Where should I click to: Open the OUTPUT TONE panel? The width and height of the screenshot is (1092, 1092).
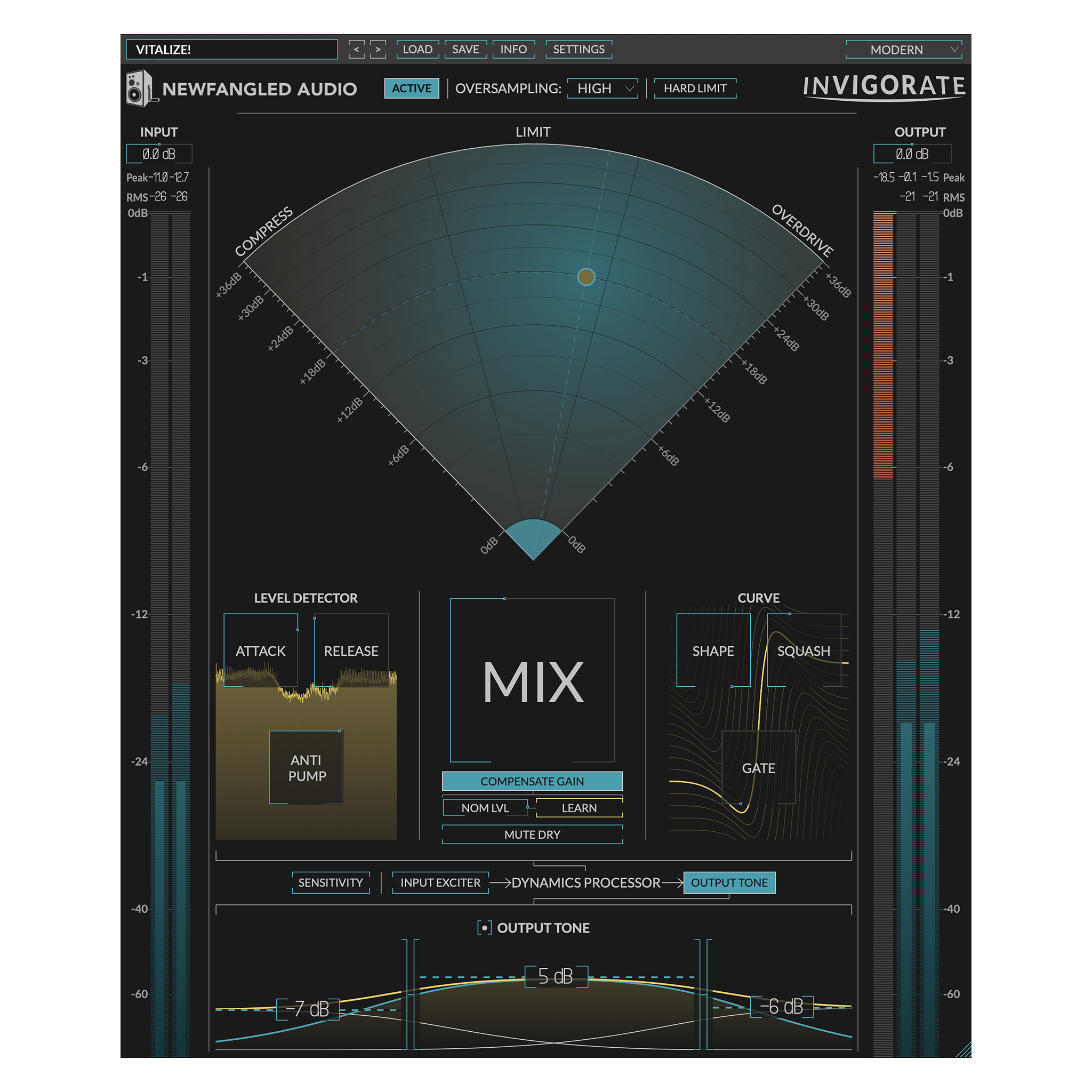pos(729,882)
